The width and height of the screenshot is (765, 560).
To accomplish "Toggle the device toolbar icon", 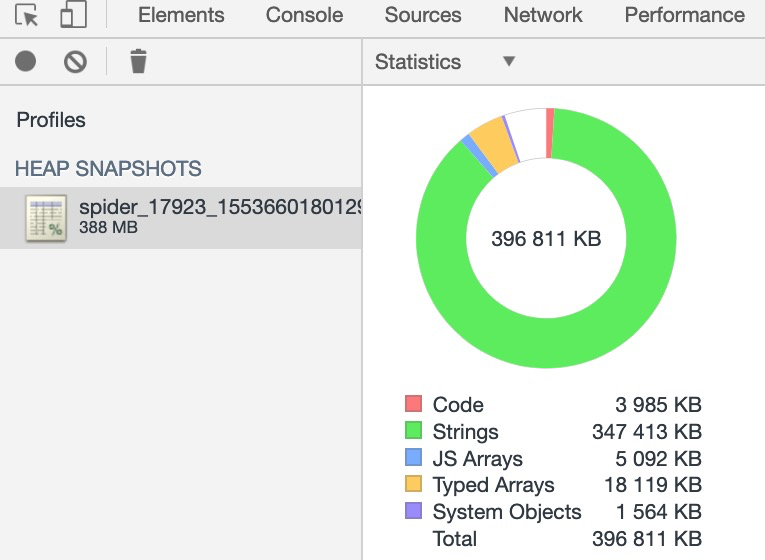I will (74, 14).
